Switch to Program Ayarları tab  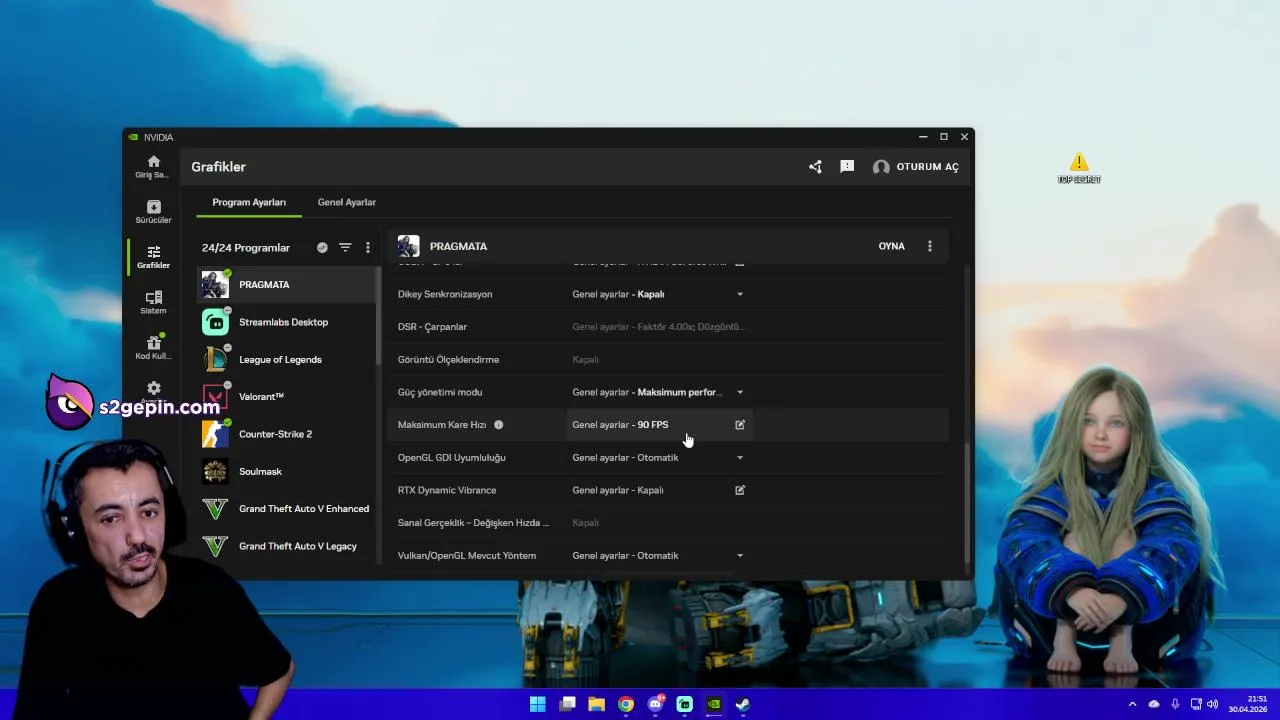point(249,202)
